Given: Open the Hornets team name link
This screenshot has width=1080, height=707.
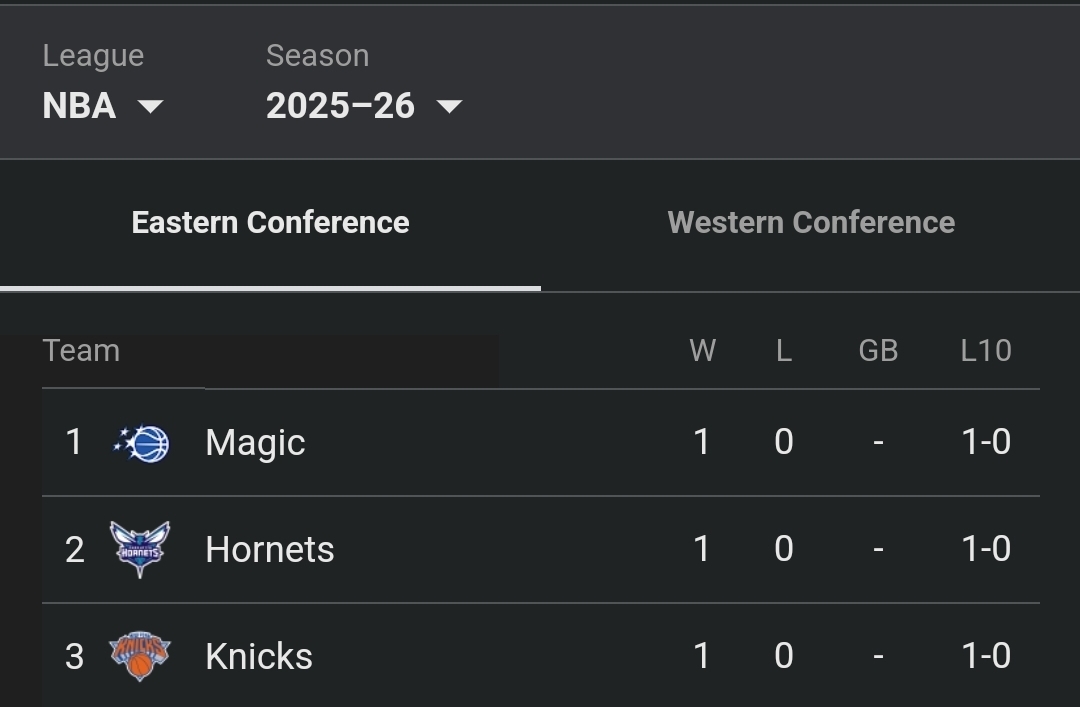Looking at the screenshot, I should tap(270, 549).
